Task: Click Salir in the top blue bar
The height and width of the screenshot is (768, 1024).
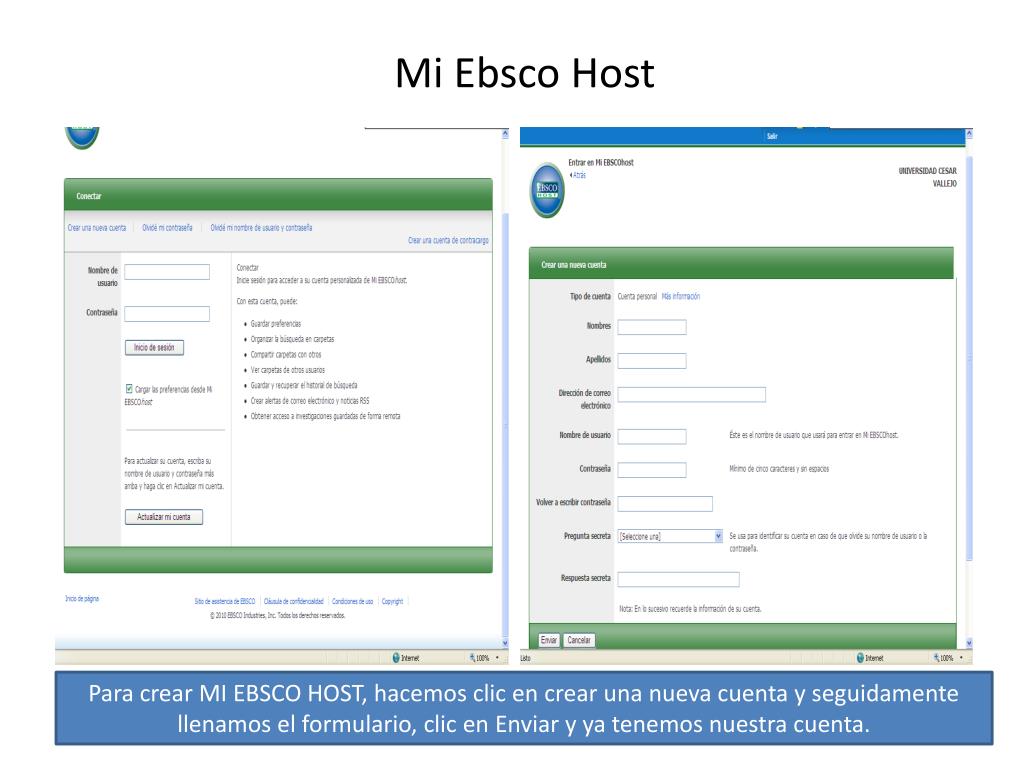Action: 772,136
